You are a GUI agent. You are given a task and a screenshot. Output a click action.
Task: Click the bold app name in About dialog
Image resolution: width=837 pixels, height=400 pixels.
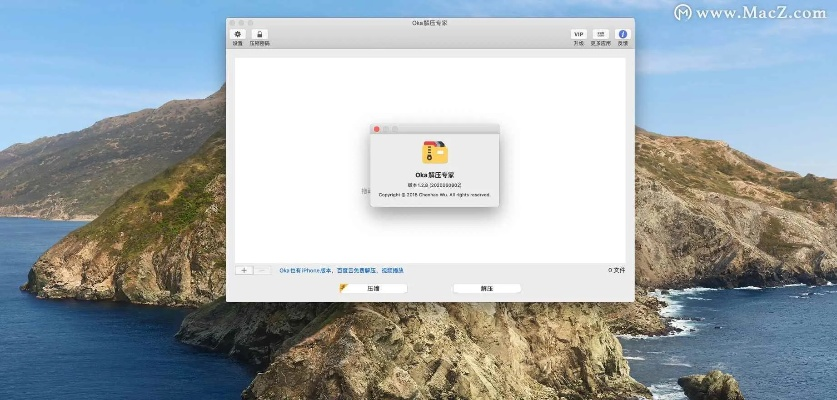click(435, 175)
